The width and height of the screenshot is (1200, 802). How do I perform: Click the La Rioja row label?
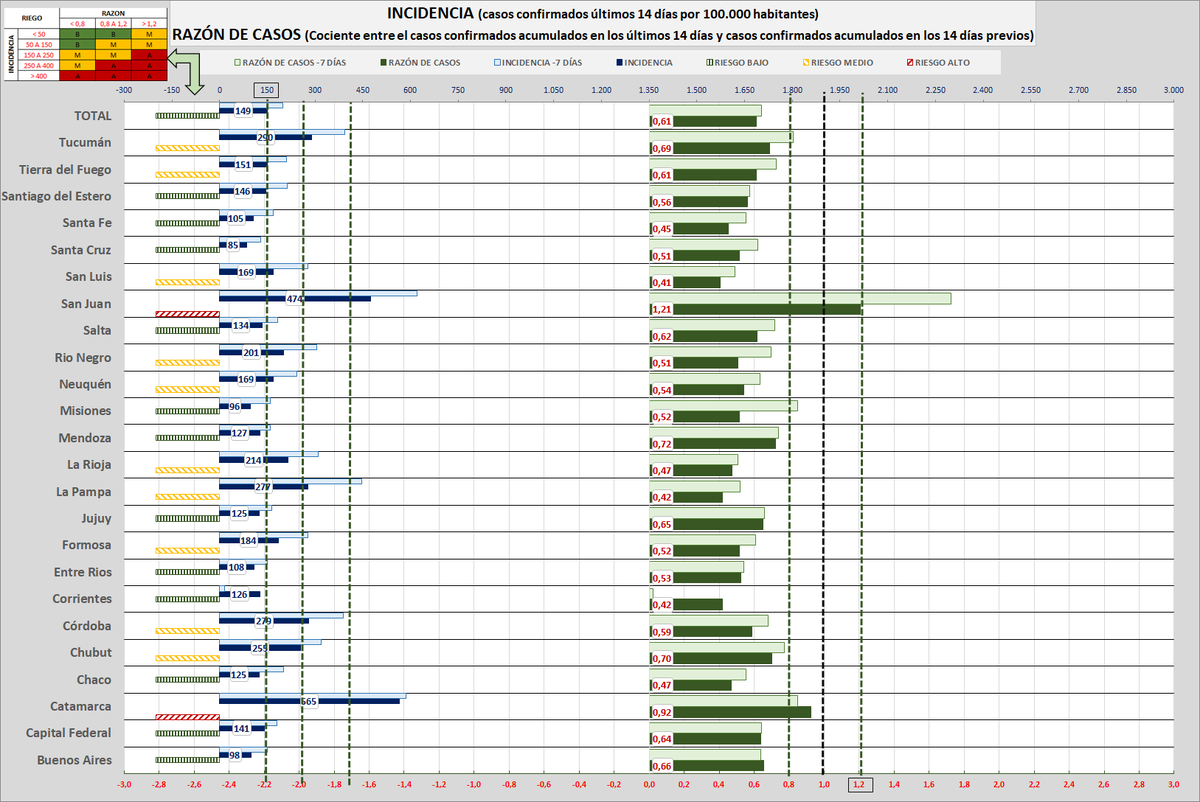89,465
